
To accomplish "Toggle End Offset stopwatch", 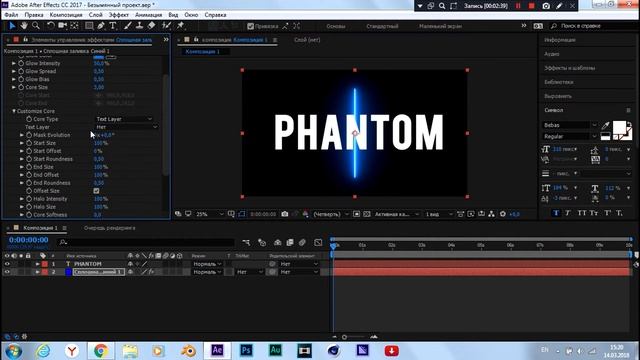I will coord(29,175).
